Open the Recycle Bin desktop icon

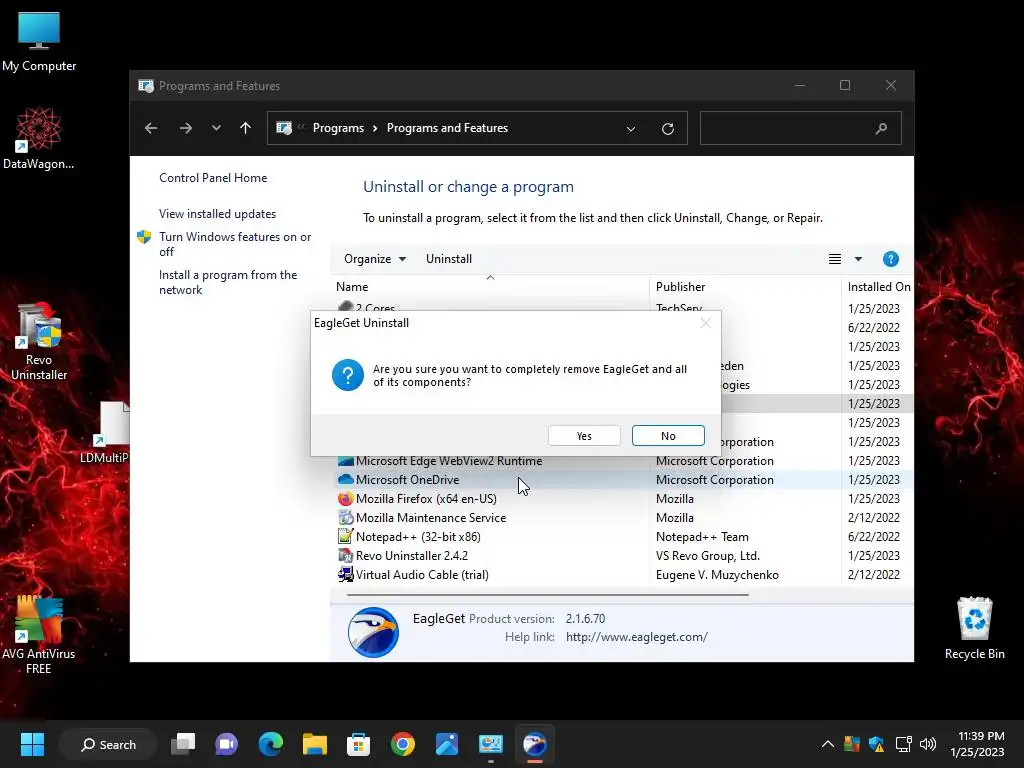pos(974,628)
